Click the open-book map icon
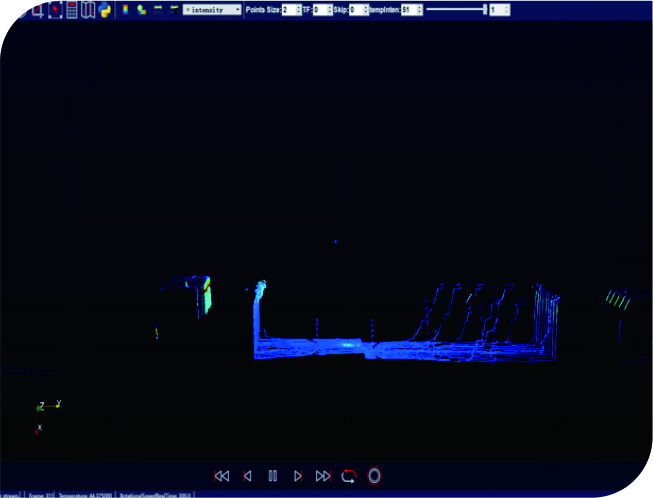This screenshot has height=498, width=653. [88, 10]
